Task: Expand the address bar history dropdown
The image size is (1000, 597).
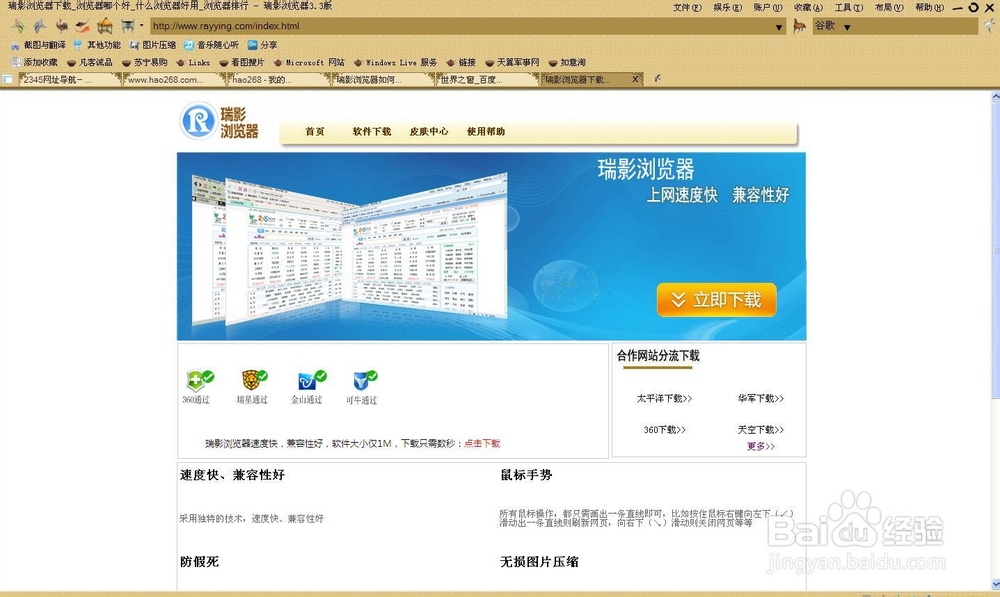Action: click(779, 27)
